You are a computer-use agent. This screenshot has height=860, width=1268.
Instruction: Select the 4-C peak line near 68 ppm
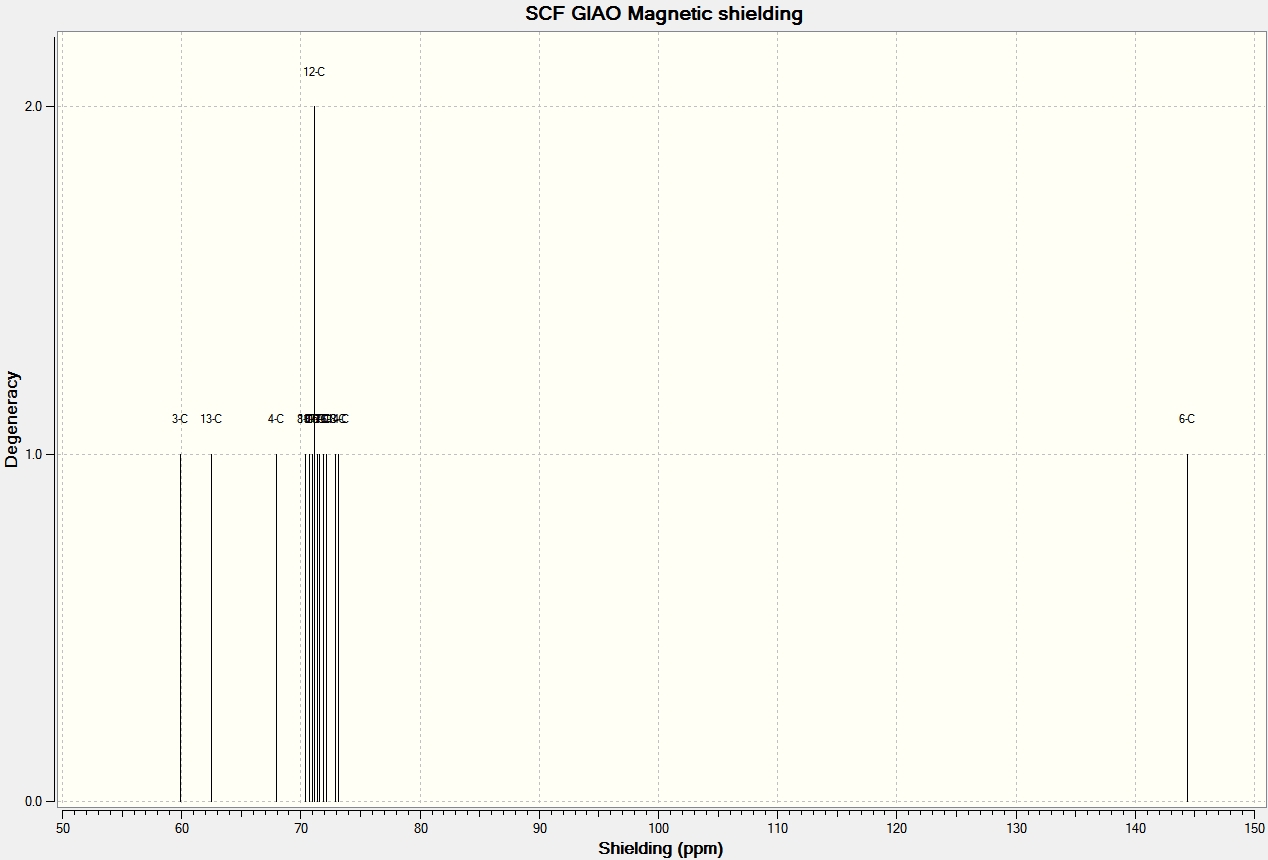click(x=276, y=627)
